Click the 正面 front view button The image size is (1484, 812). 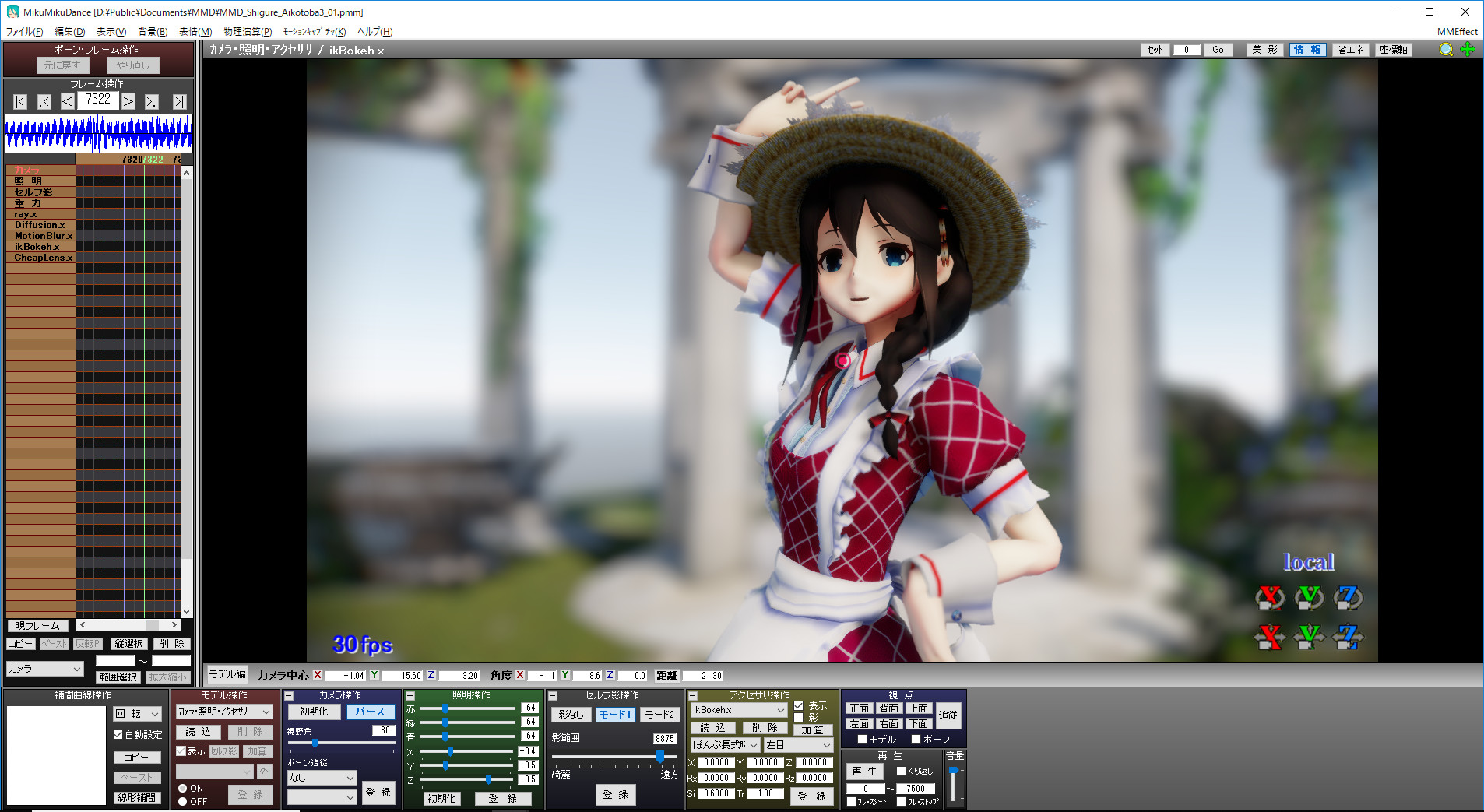[x=859, y=708]
